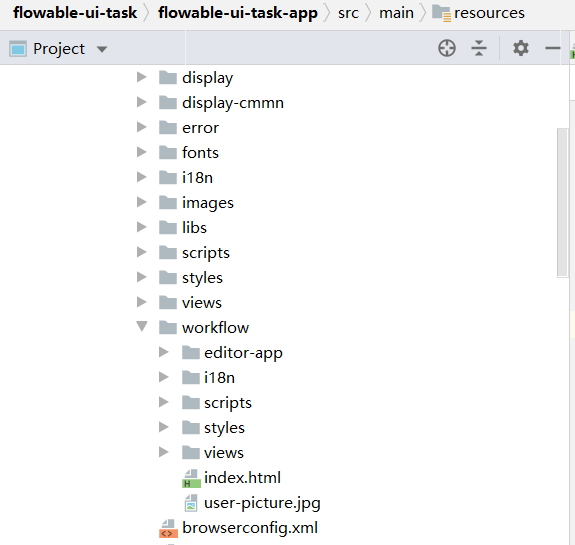The width and height of the screenshot is (575, 545).
Task: Open Project panel settings gear
Action: [521, 48]
